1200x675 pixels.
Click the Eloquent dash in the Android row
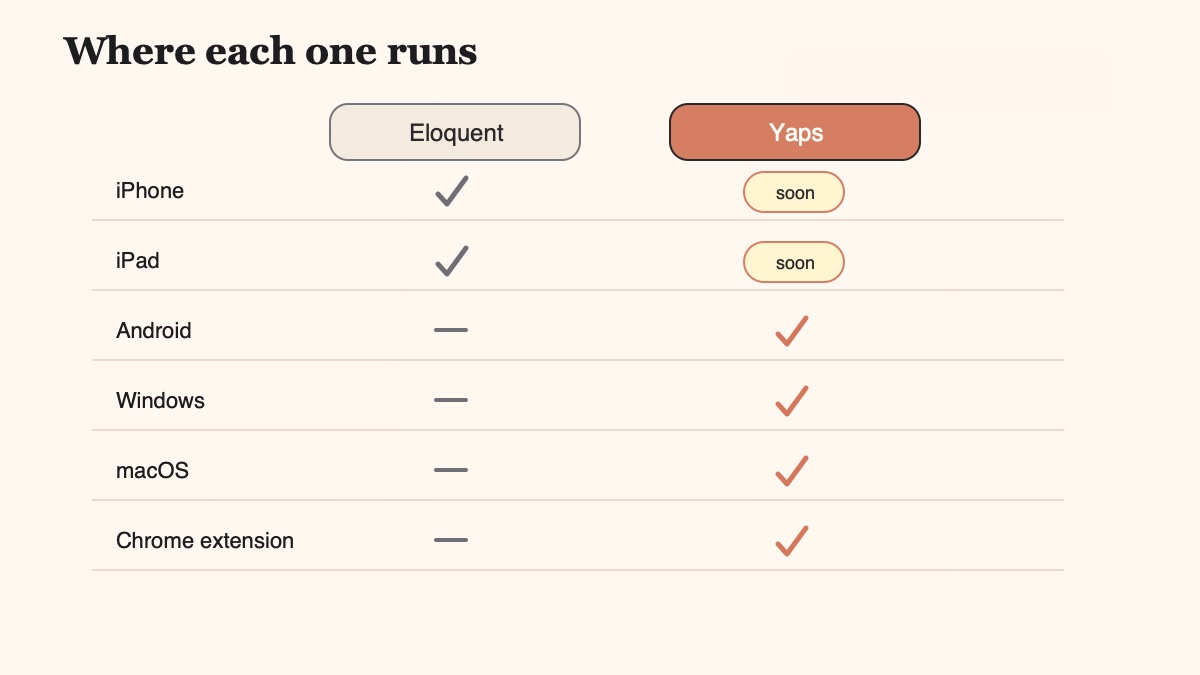[x=451, y=330]
